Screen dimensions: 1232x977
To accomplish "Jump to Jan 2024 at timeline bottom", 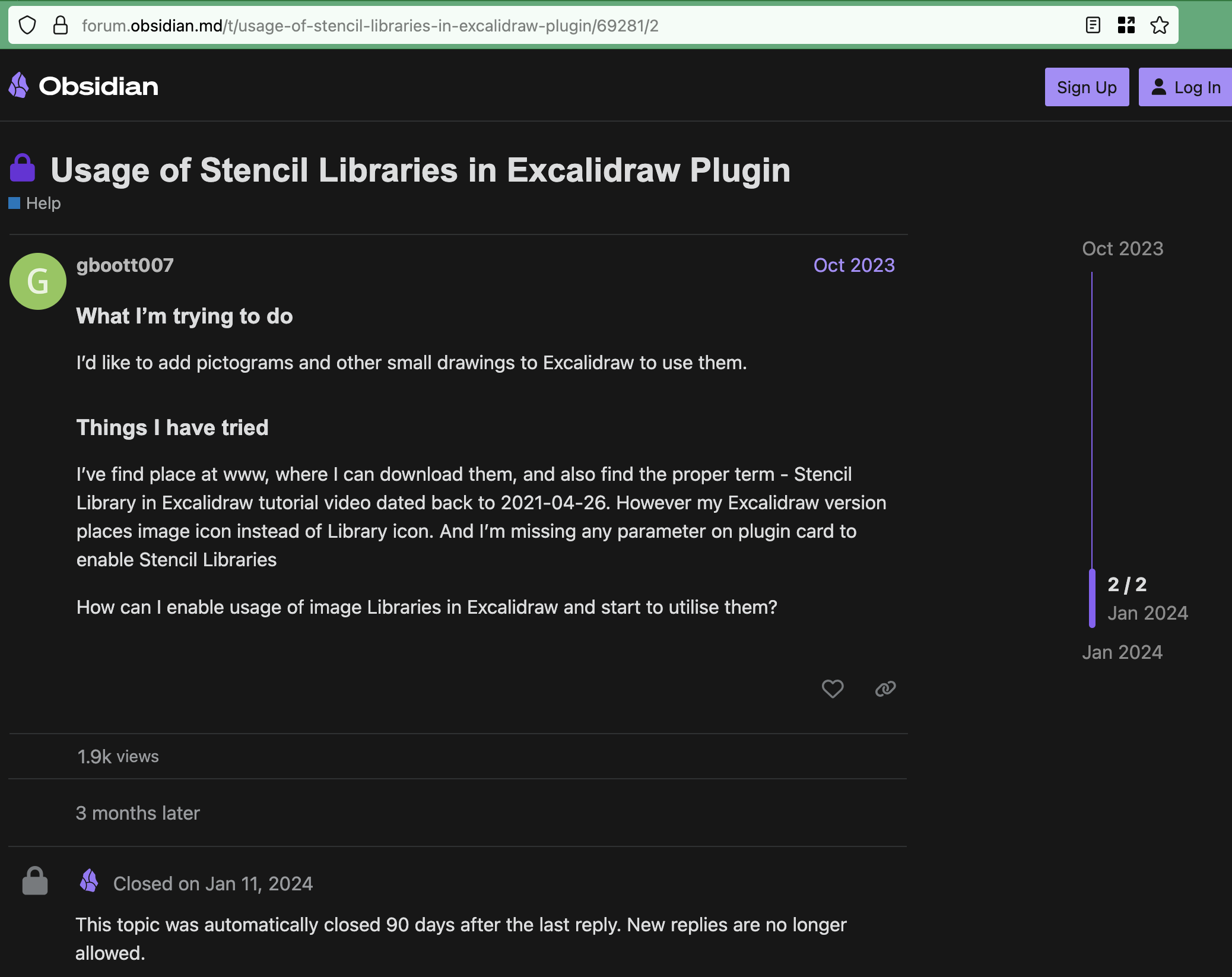I will [x=1122, y=652].
